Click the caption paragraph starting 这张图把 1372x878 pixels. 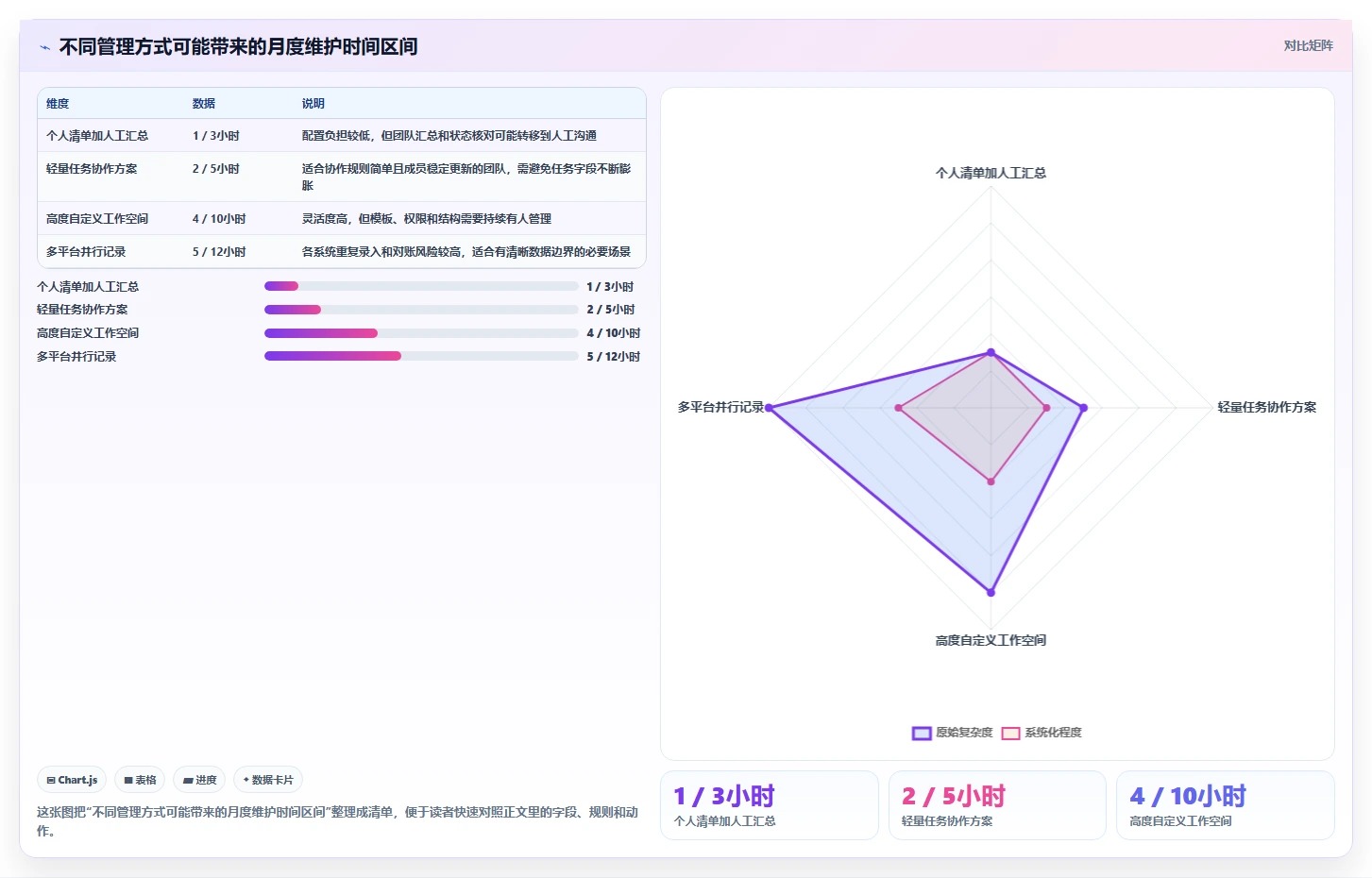click(x=338, y=821)
